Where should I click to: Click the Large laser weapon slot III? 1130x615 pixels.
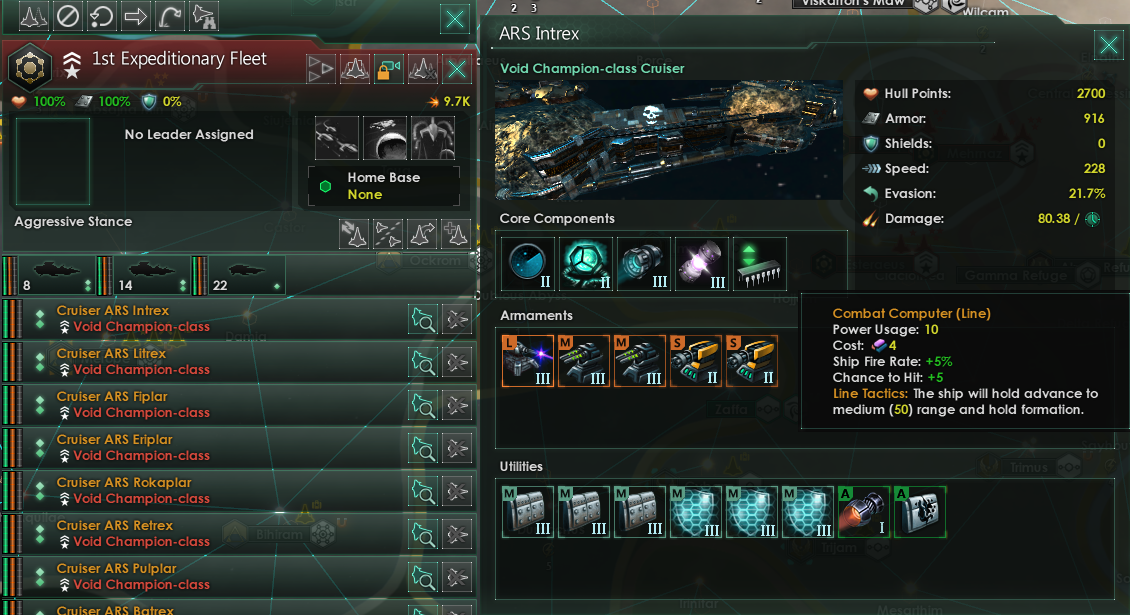point(528,361)
